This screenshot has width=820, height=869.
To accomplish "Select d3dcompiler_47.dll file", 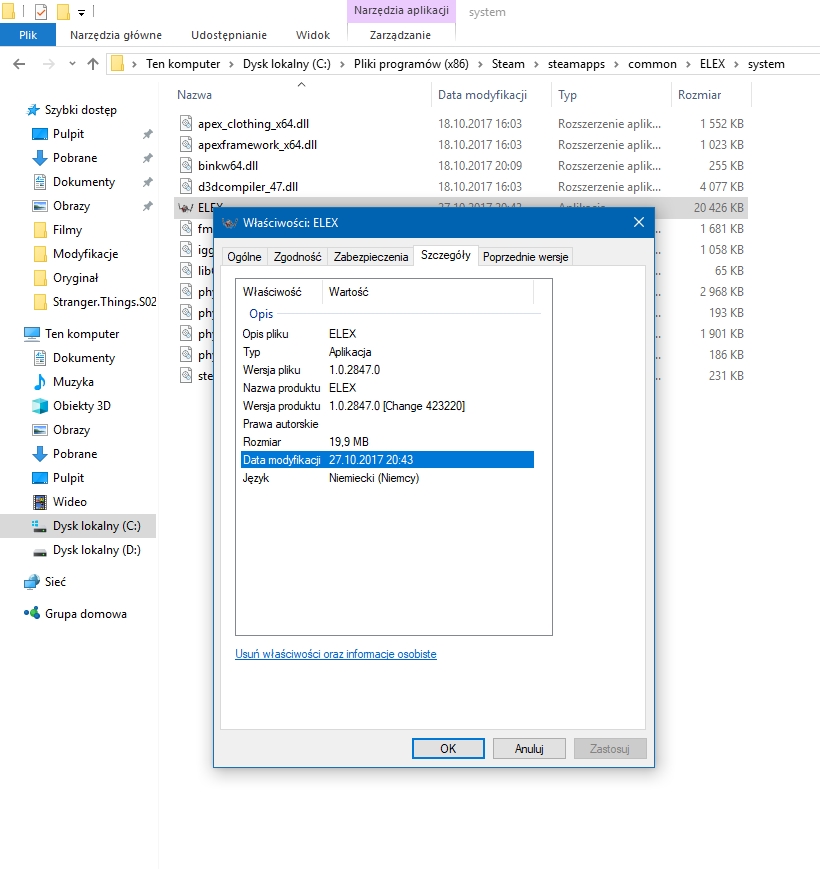I will 248,187.
